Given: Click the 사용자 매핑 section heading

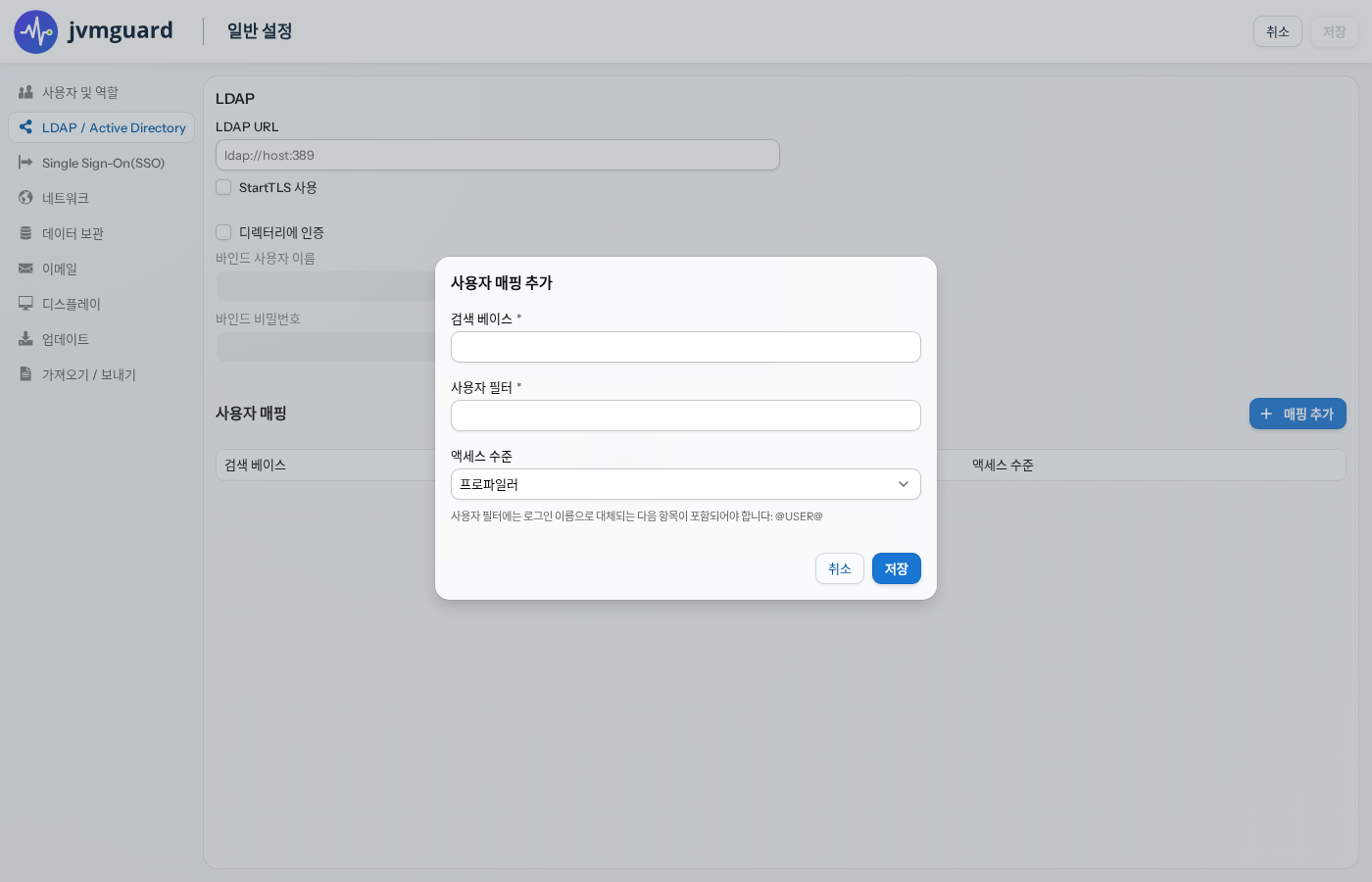Looking at the screenshot, I should (251, 414).
